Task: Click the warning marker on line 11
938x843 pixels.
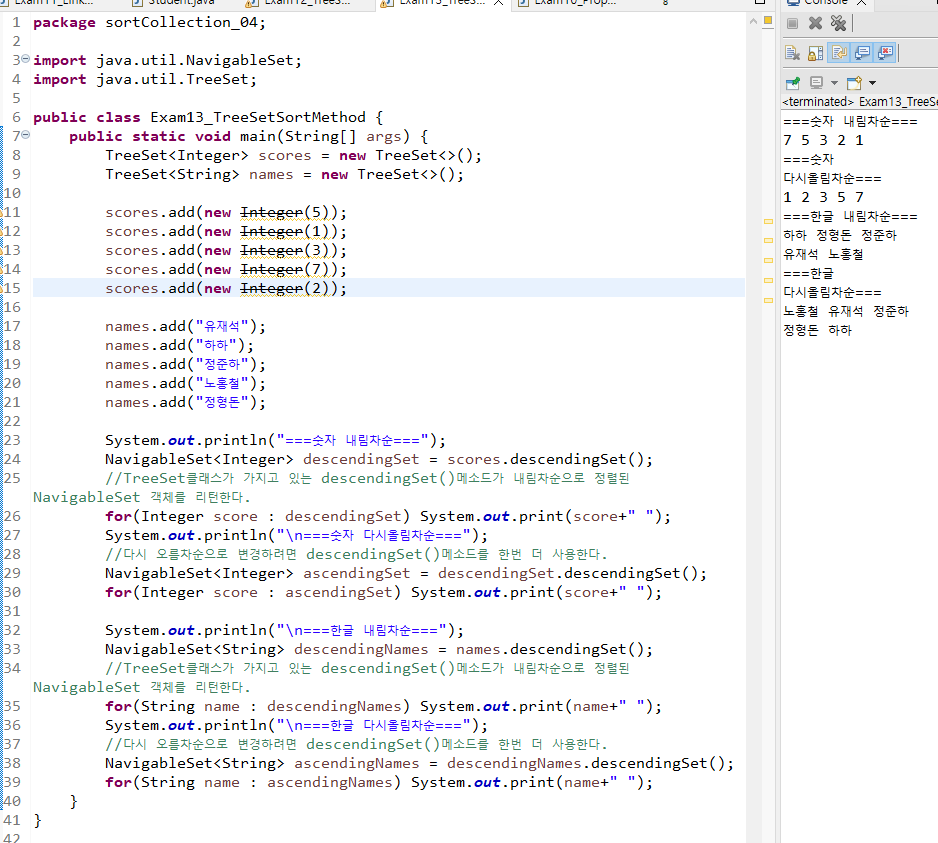Action: point(2,212)
